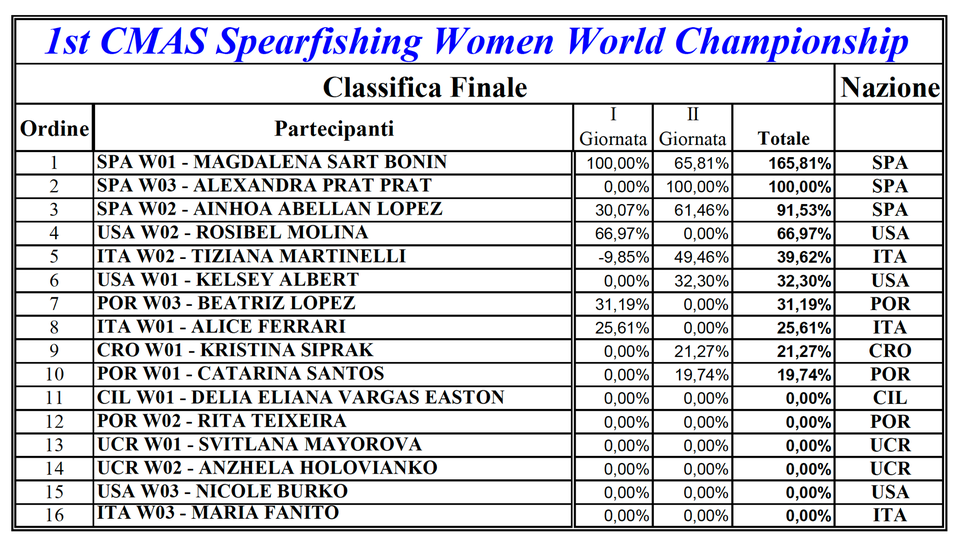This screenshot has height=538, width=960.
Task: Click the Nazione column header
Action: click(890, 87)
